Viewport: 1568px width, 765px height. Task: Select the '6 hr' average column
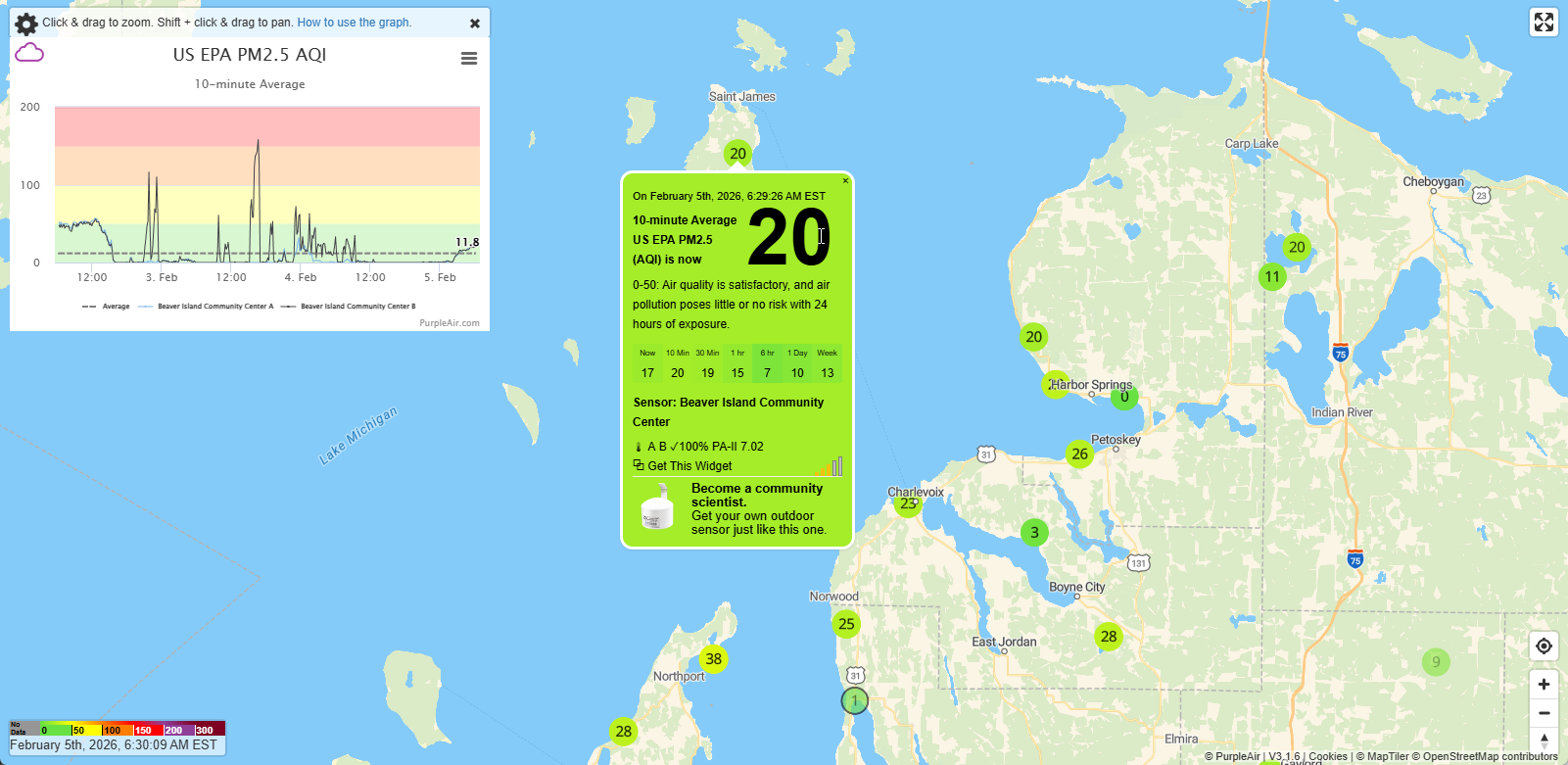(767, 363)
